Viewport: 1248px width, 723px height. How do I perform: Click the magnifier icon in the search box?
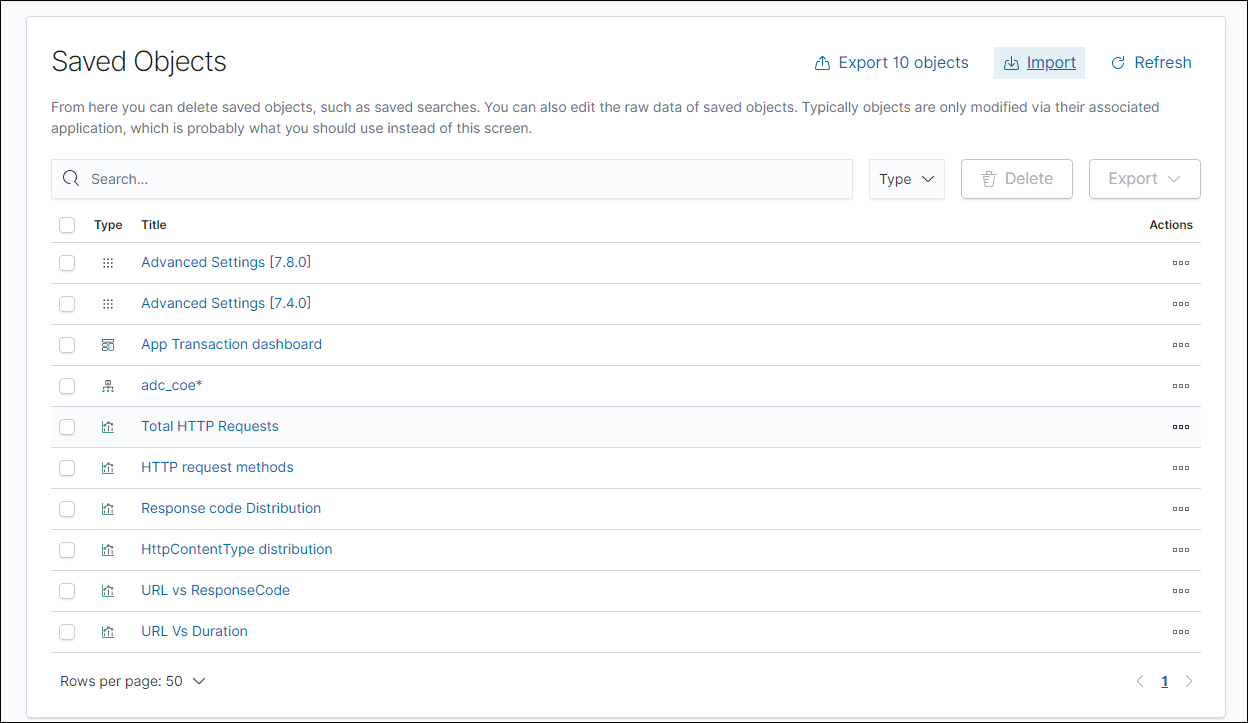71,179
